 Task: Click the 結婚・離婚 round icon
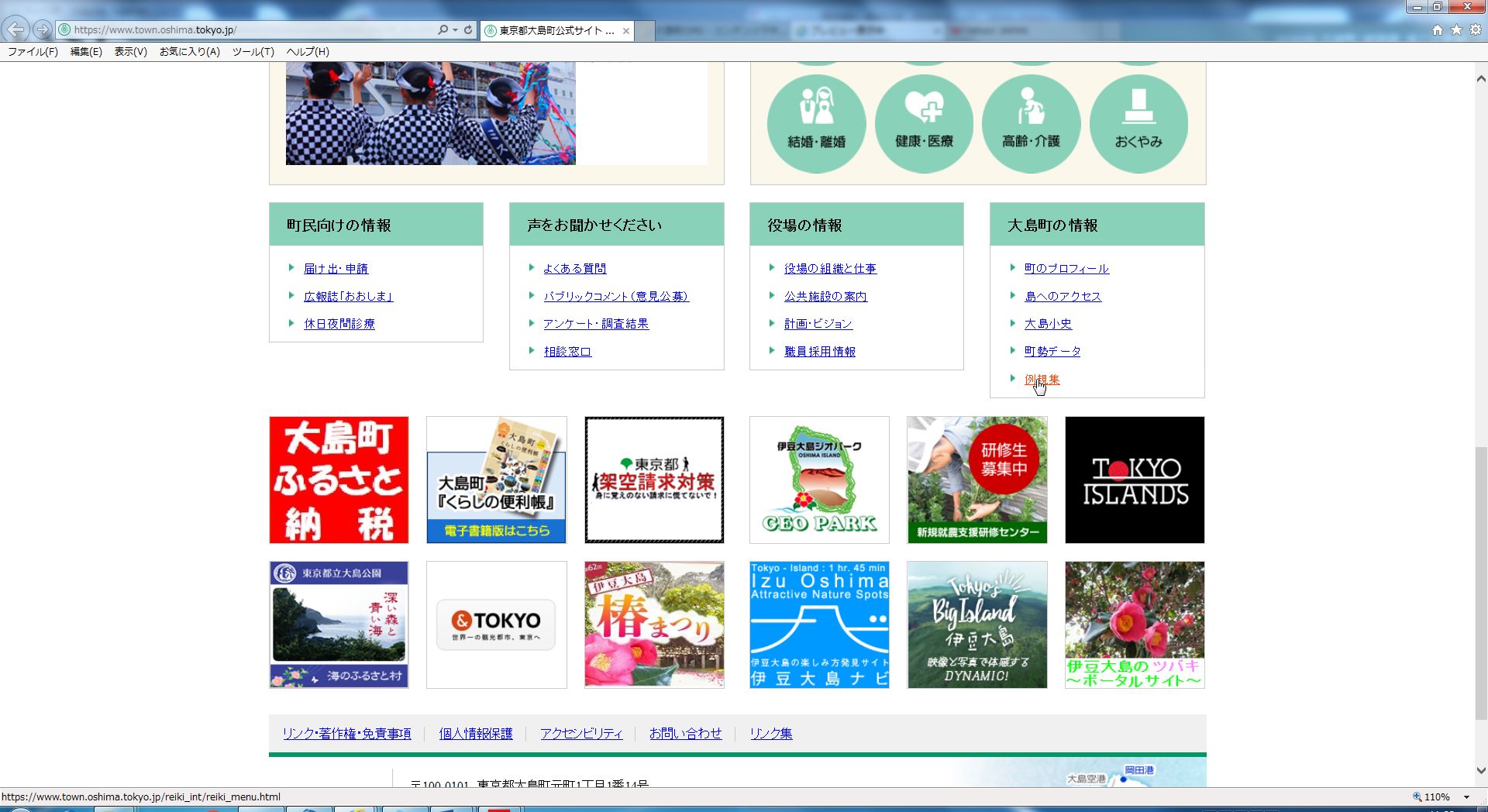click(817, 123)
